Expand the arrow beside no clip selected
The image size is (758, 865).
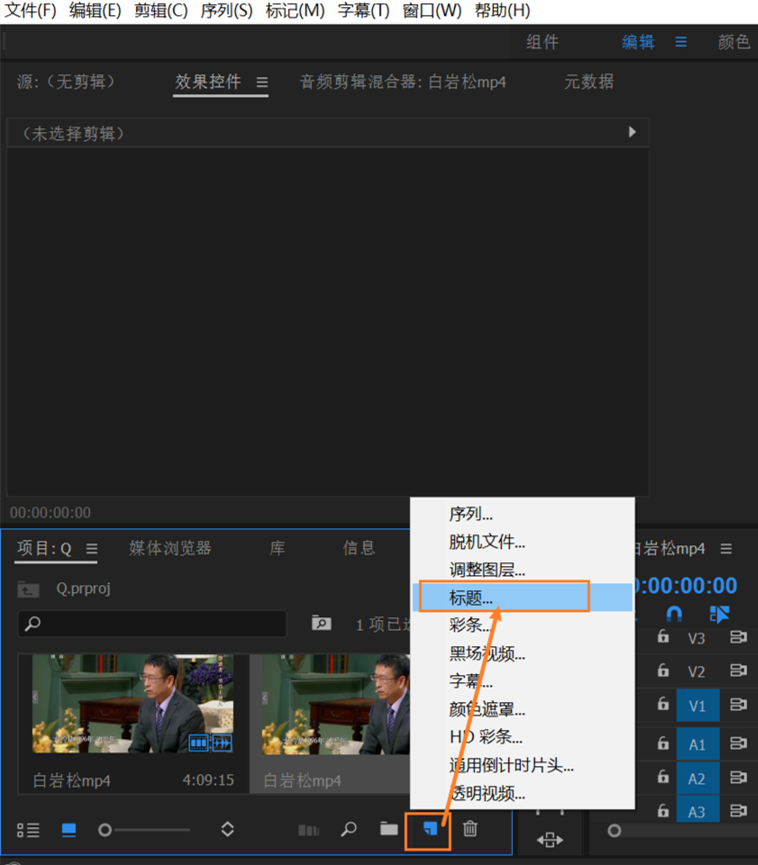[x=632, y=132]
